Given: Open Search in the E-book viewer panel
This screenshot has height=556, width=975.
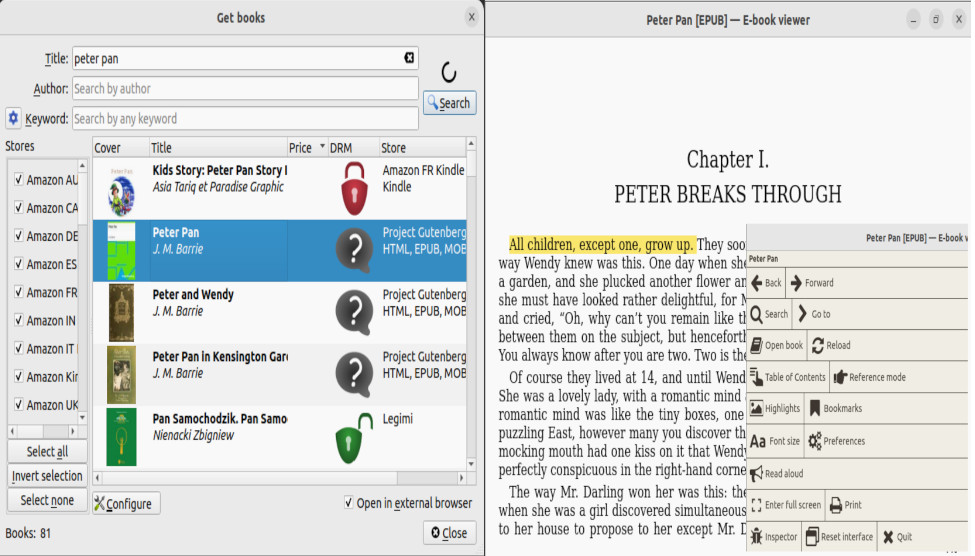Looking at the screenshot, I should (x=769, y=314).
